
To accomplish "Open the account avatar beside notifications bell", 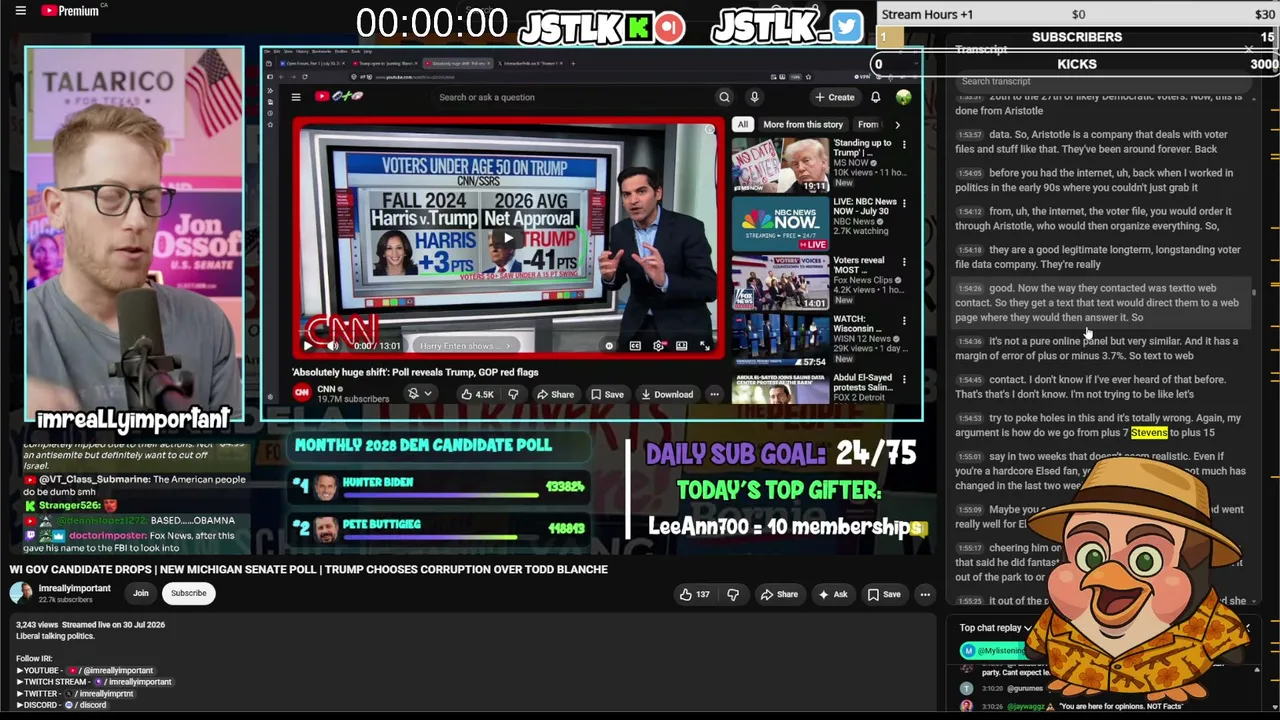I will [x=904, y=97].
